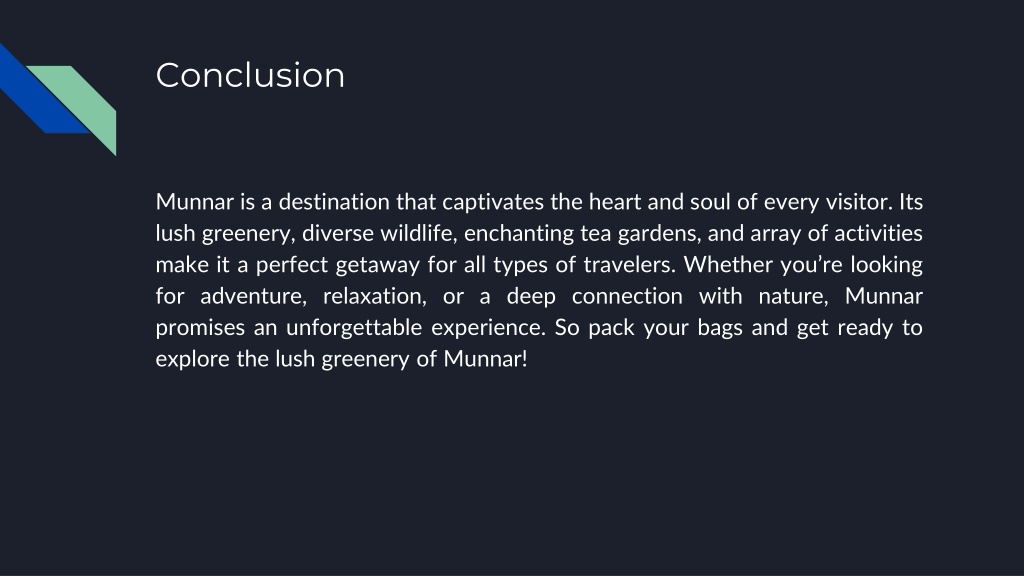Screen dimensions: 1024x576
Task: Click the word "nature" in the paragraph
Action: [x=793, y=296]
